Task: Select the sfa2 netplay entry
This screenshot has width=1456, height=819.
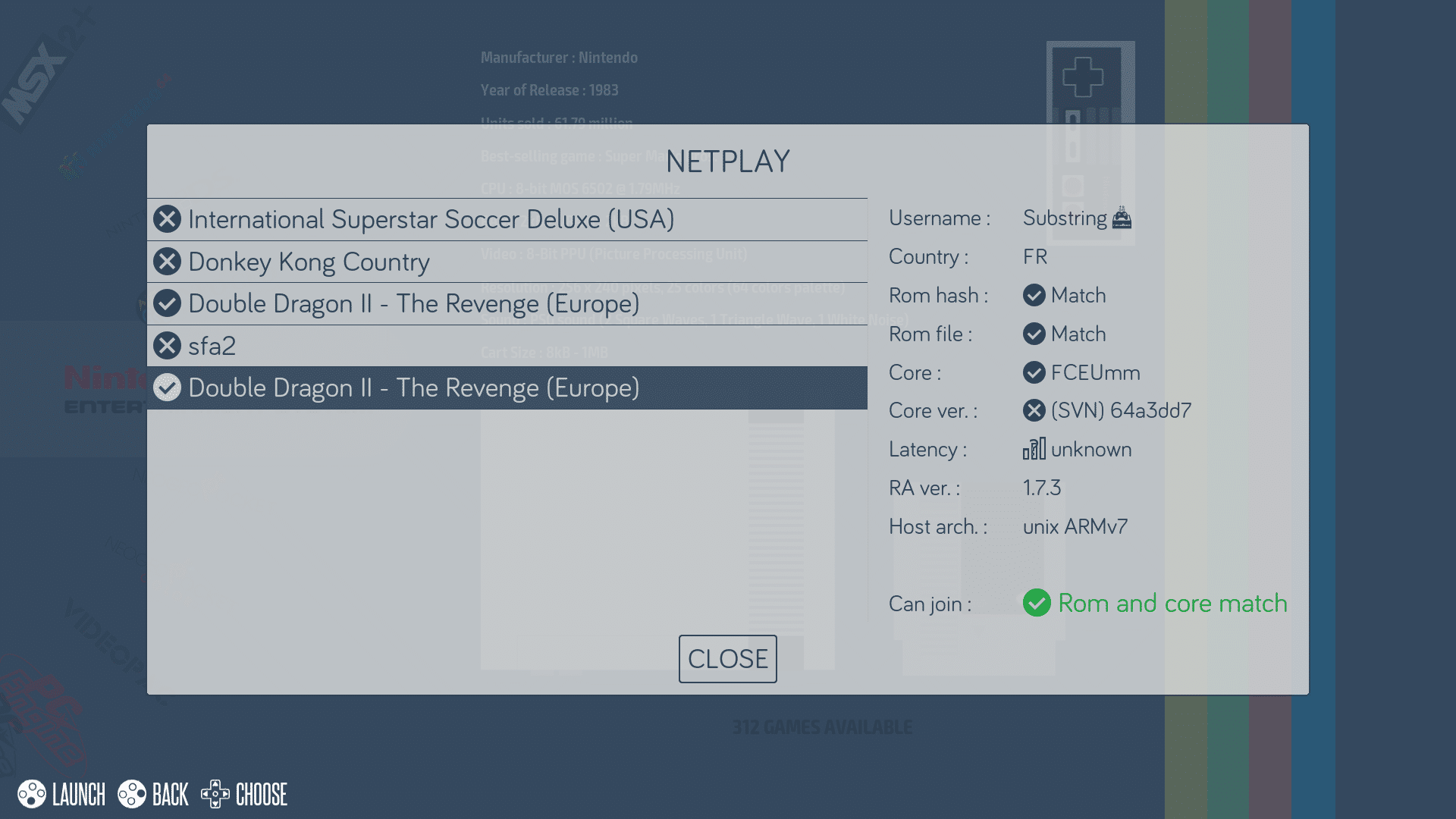Action: pyautogui.click(x=212, y=346)
